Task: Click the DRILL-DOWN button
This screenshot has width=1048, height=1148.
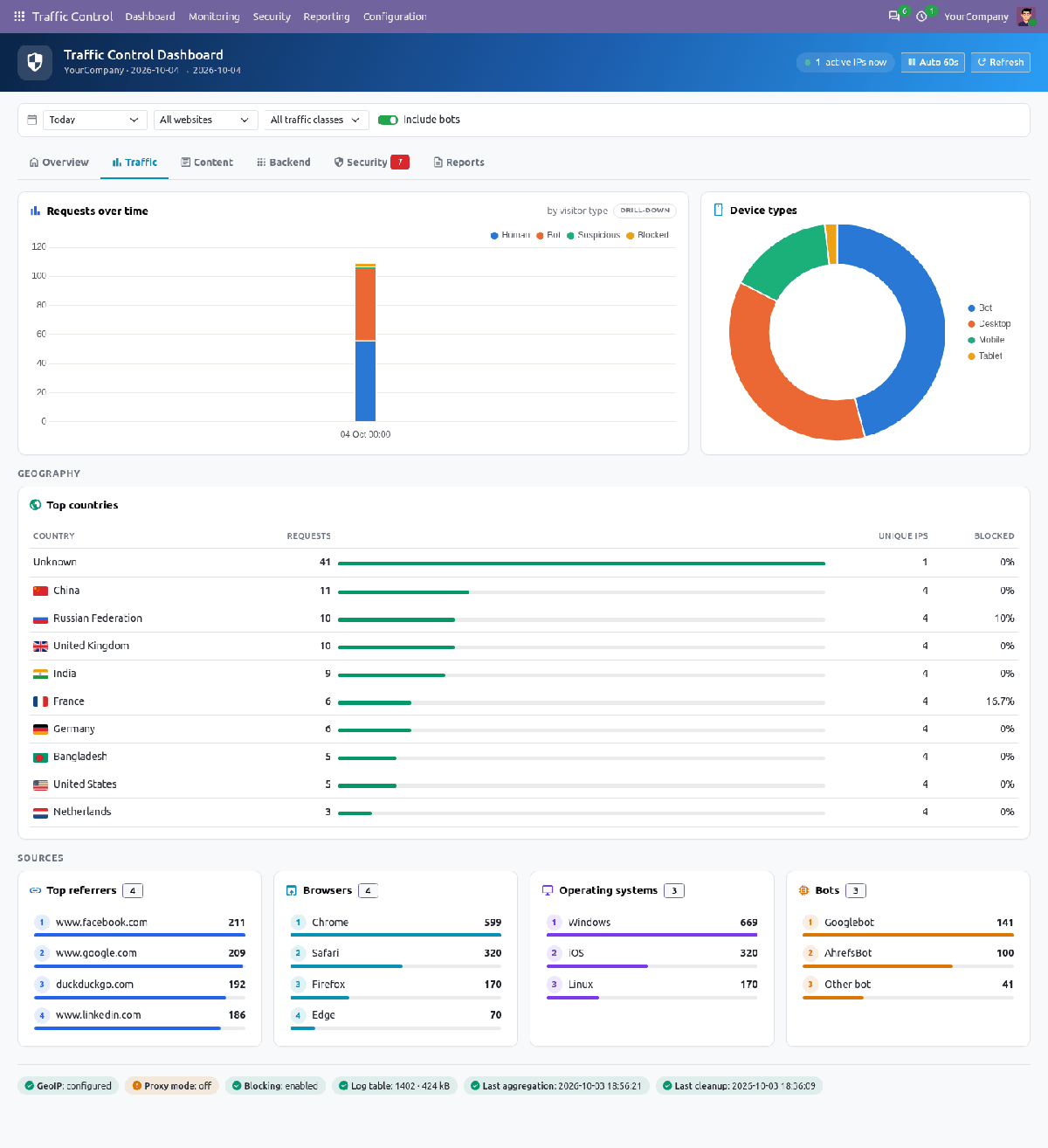Action: point(645,211)
